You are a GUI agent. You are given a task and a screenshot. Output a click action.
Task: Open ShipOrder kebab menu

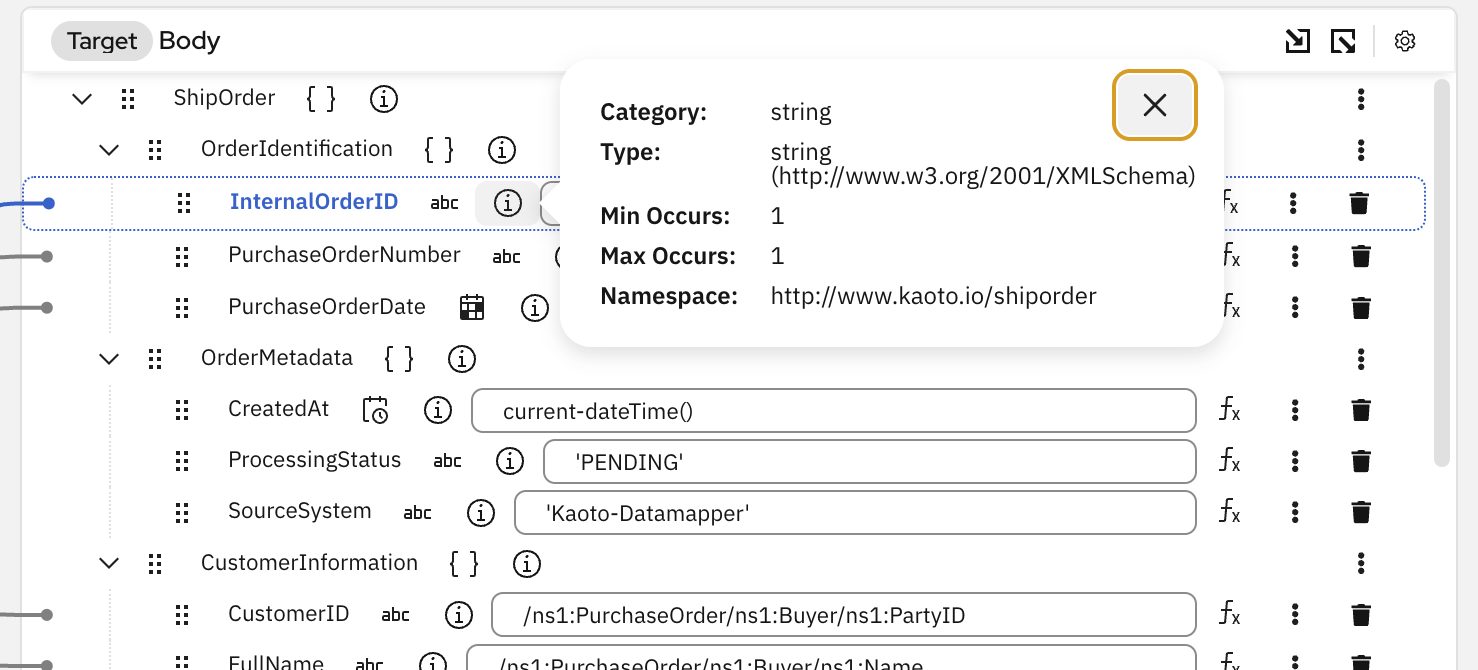click(1361, 98)
